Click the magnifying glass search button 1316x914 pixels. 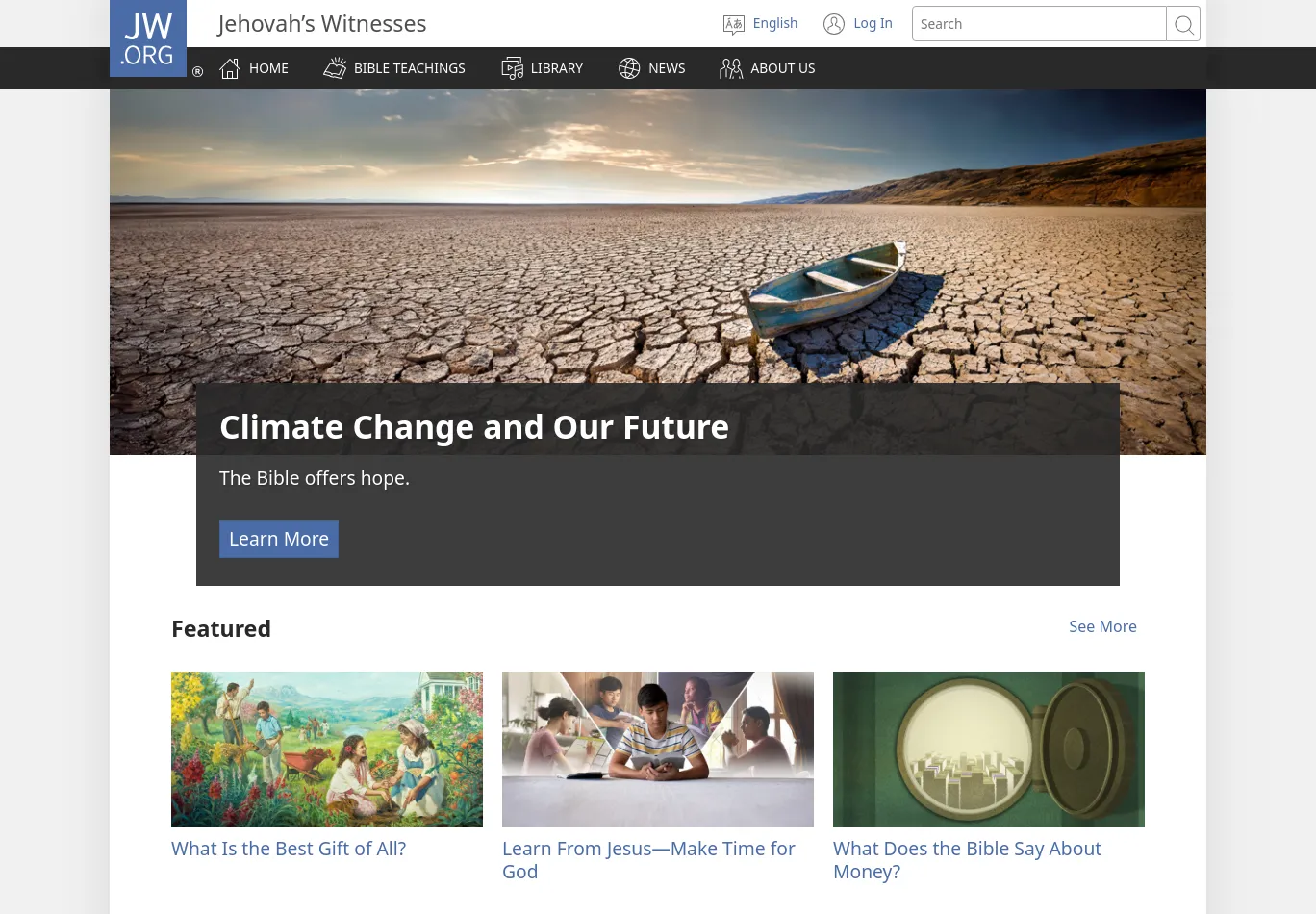coord(1184,24)
